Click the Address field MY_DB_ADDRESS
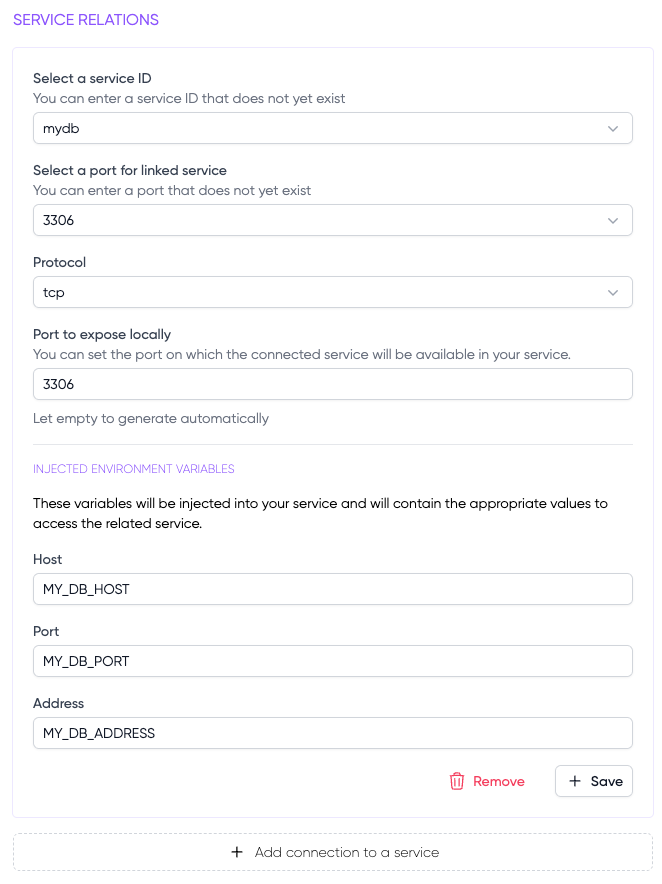 tap(332, 733)
